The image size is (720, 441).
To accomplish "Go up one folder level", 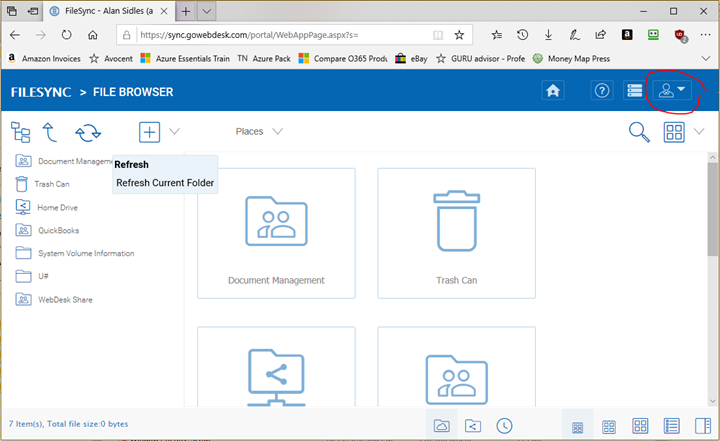I will pyautogui.click(x=49, y=131).
